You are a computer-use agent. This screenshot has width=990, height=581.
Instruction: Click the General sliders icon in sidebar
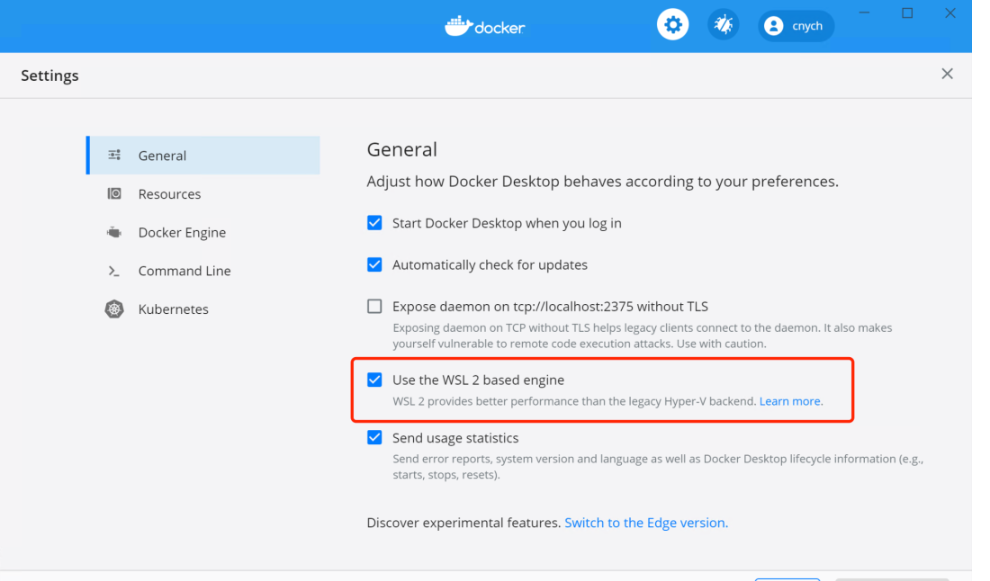tap(114, 155)
